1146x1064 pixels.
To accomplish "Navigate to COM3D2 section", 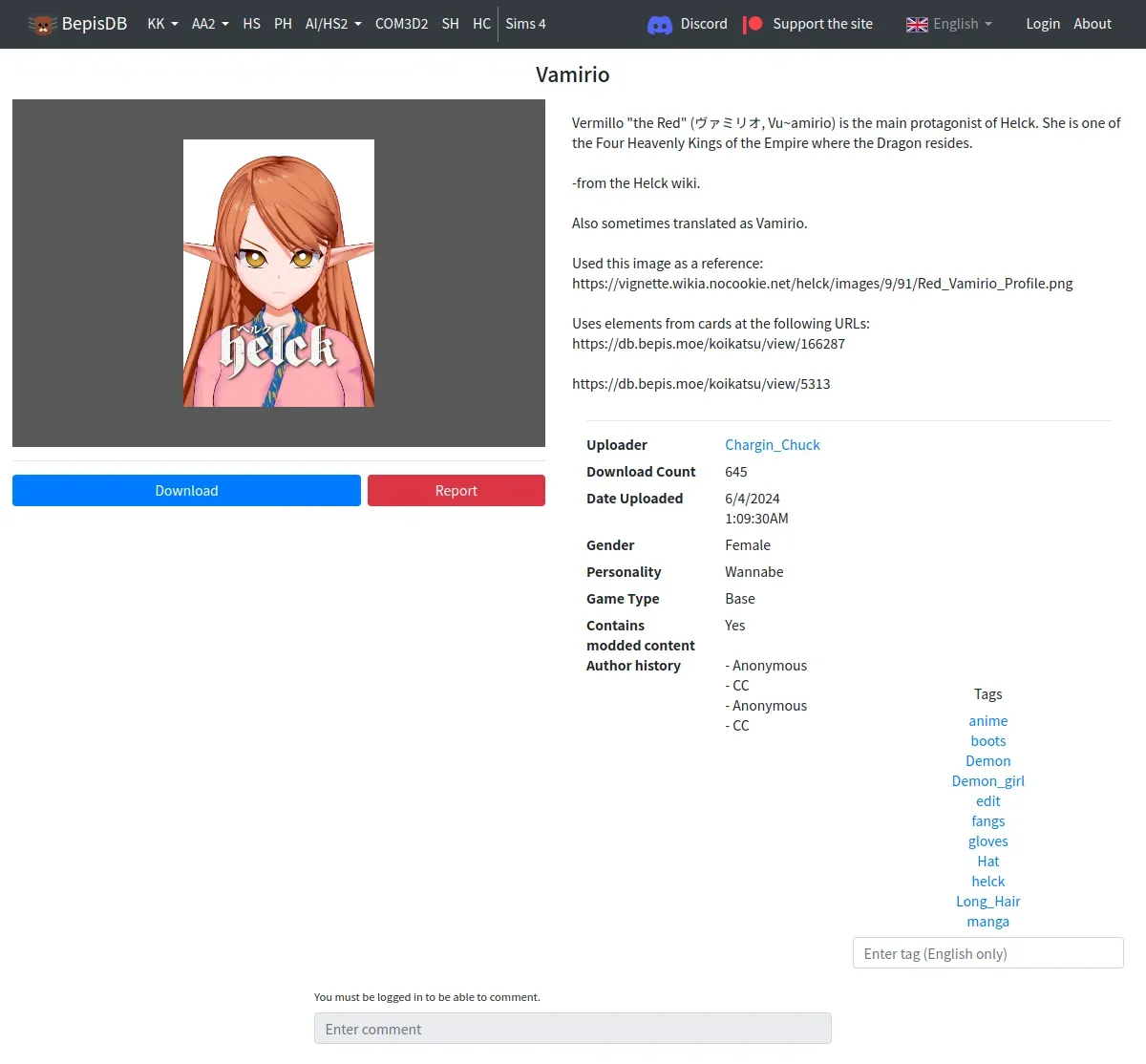I will click(x=401, y=24).
